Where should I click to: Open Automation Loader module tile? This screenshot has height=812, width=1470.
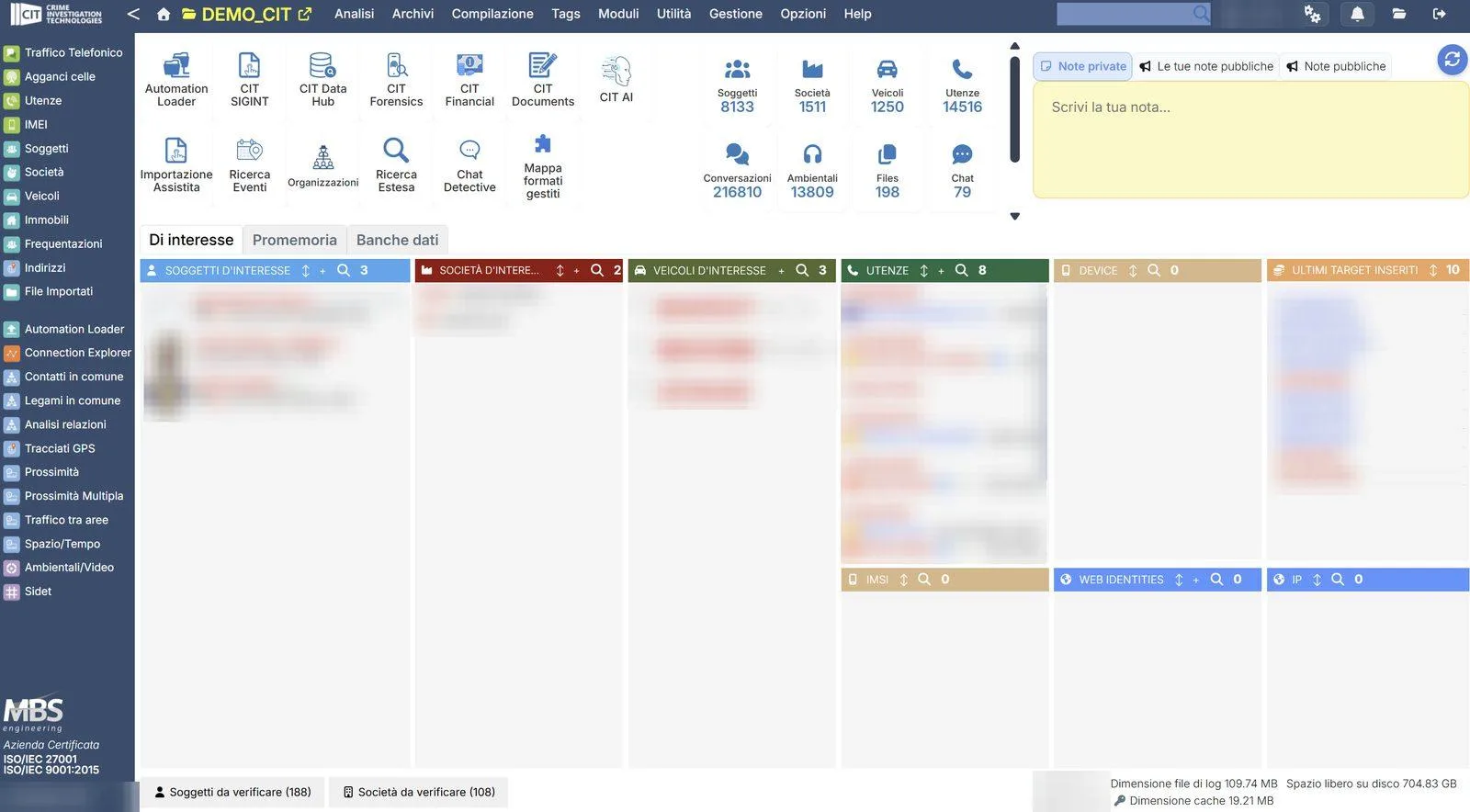point(176,81)
